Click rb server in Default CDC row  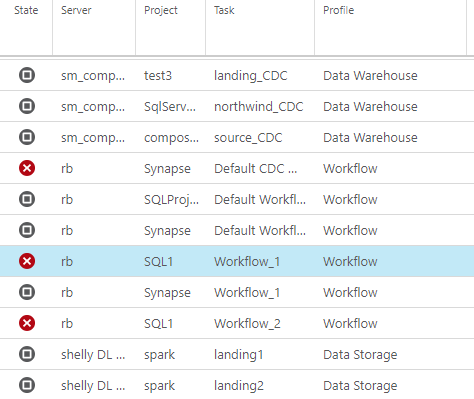(x=67, y=169)
